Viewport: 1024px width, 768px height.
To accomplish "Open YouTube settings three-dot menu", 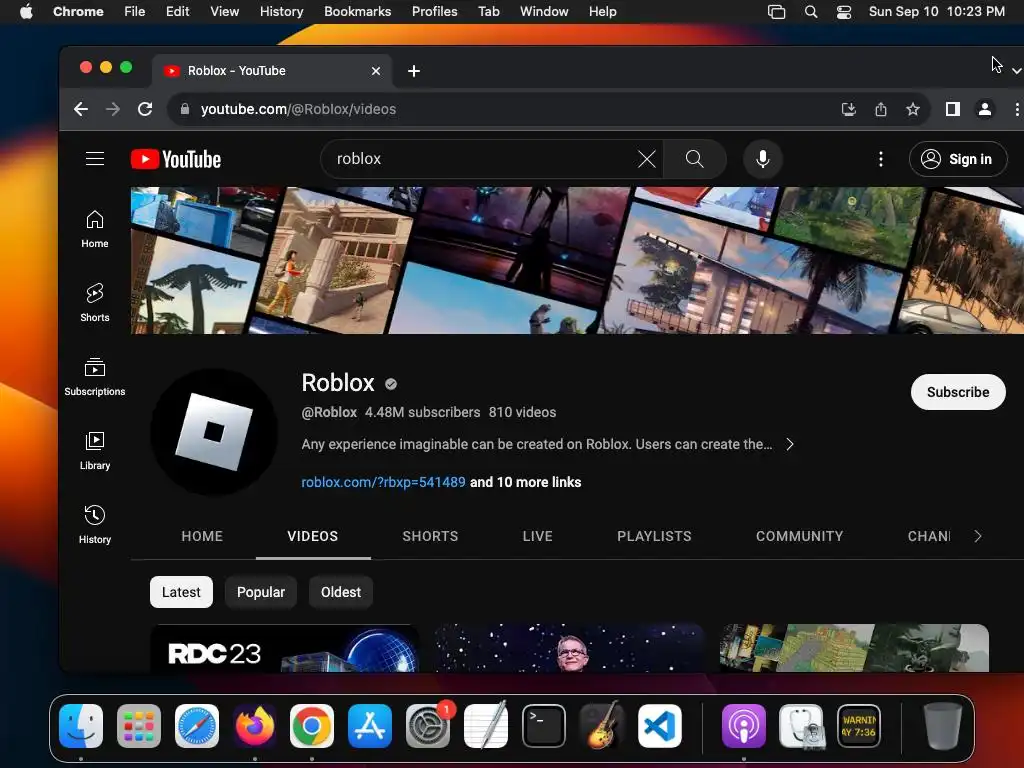I will tap(880, 159).
